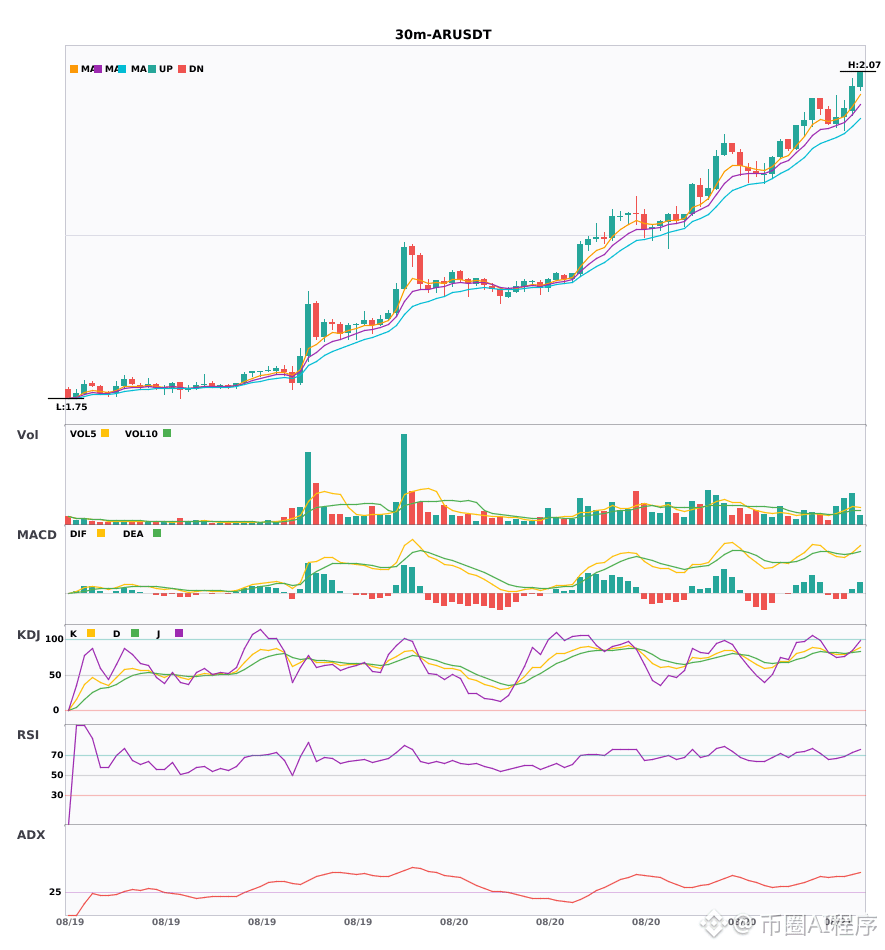Click the 50 axis value in KDJ
885x950 pixels.
55,675
